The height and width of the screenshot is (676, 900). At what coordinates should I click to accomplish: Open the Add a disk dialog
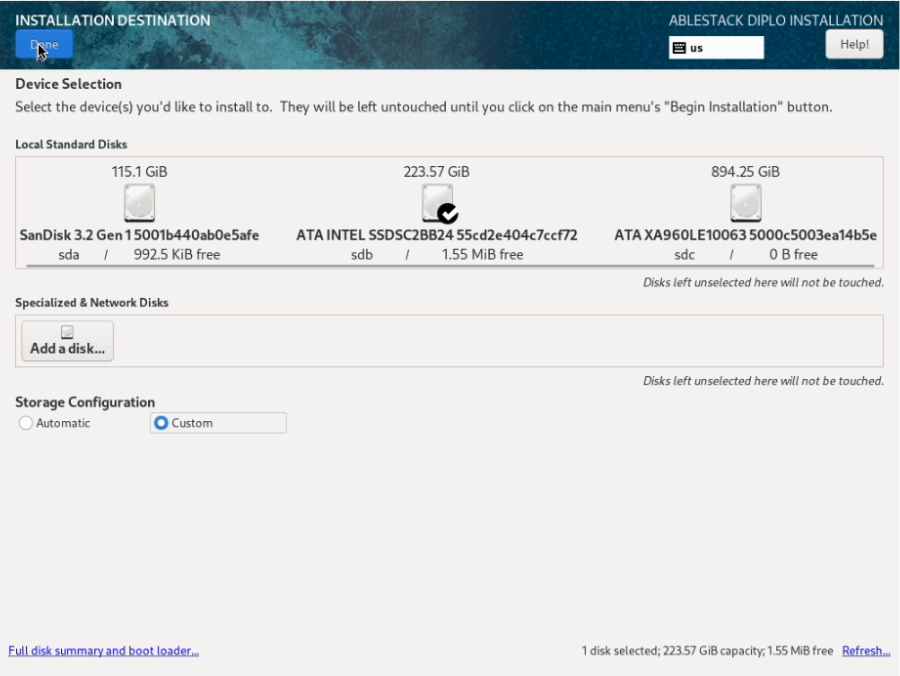click(x=66, y=340)
